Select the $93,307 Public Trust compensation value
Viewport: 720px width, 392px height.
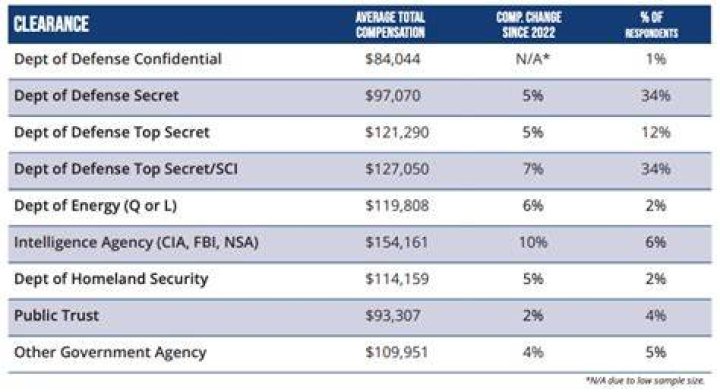[393, 316]
